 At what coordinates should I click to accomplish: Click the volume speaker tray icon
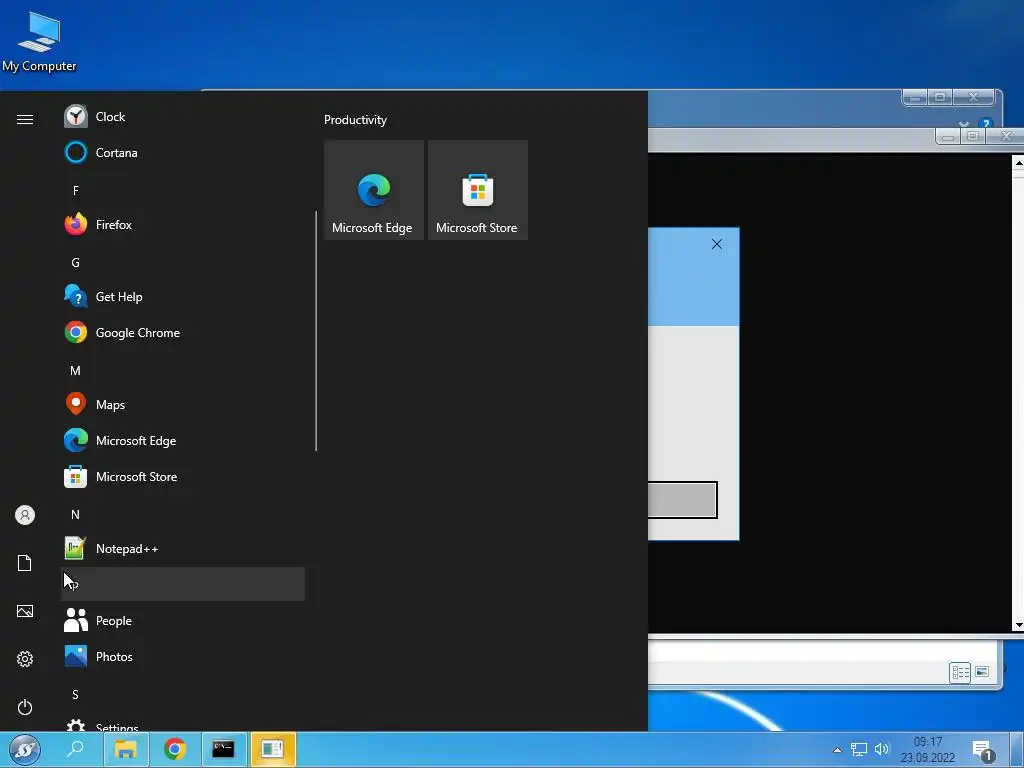882,749
